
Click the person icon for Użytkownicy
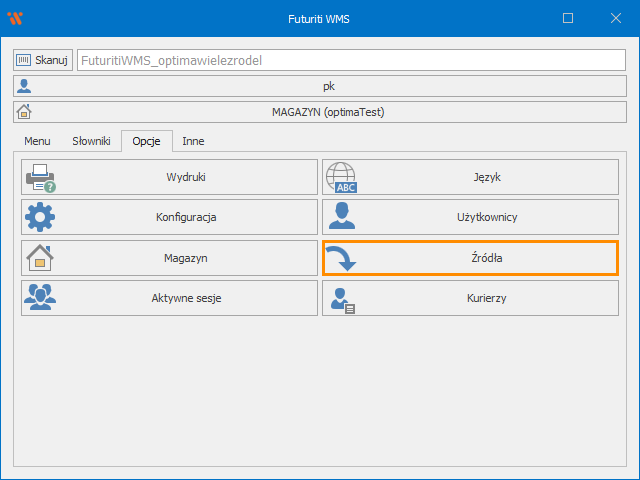click(342, 217)
